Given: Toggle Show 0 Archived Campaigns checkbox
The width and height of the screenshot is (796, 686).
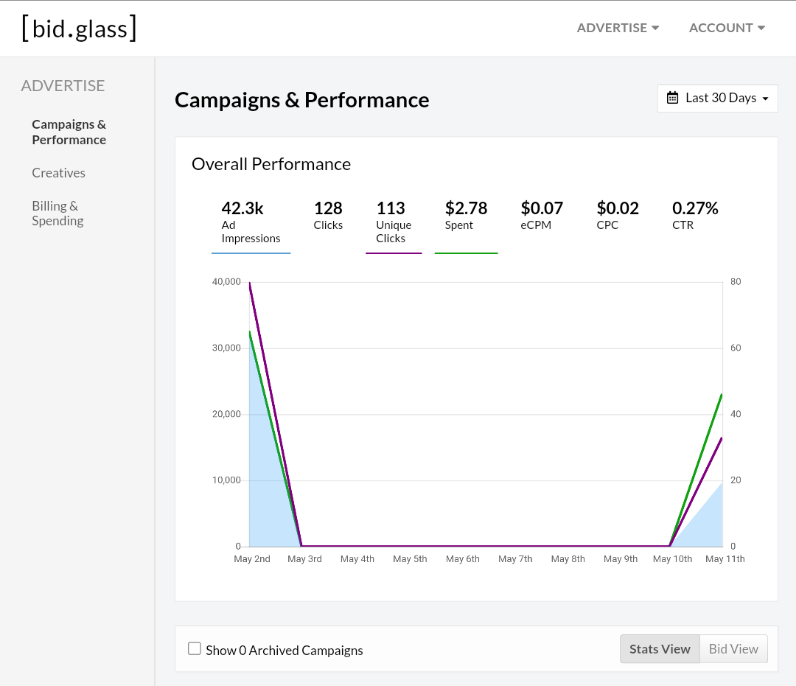Looking at the screenshot, I should tap(195, 649).
